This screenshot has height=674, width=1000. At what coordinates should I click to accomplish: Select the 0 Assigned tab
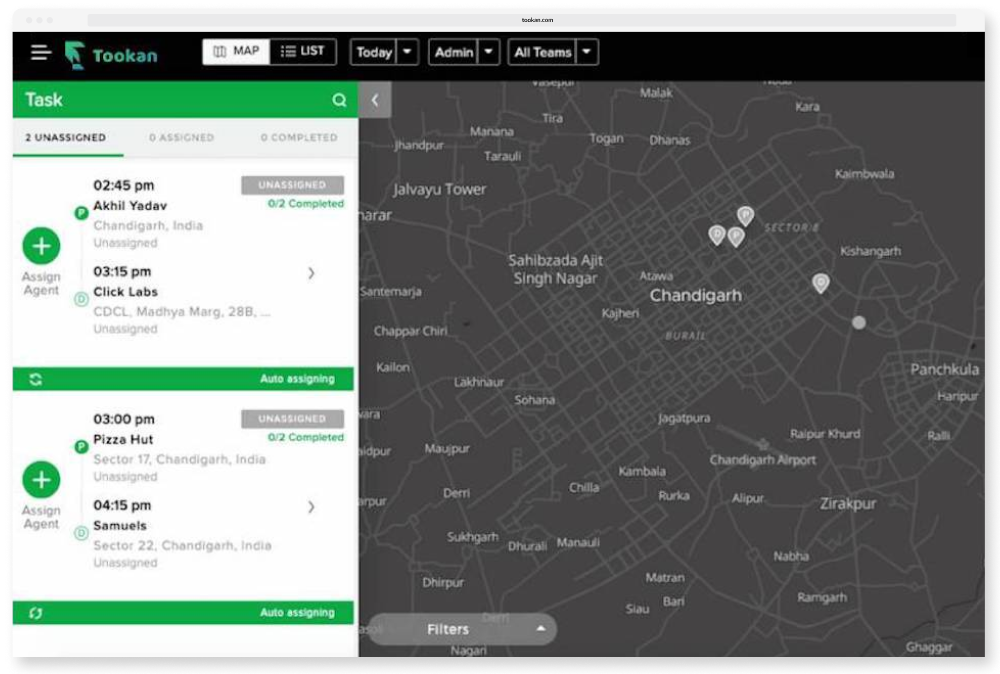182,137
